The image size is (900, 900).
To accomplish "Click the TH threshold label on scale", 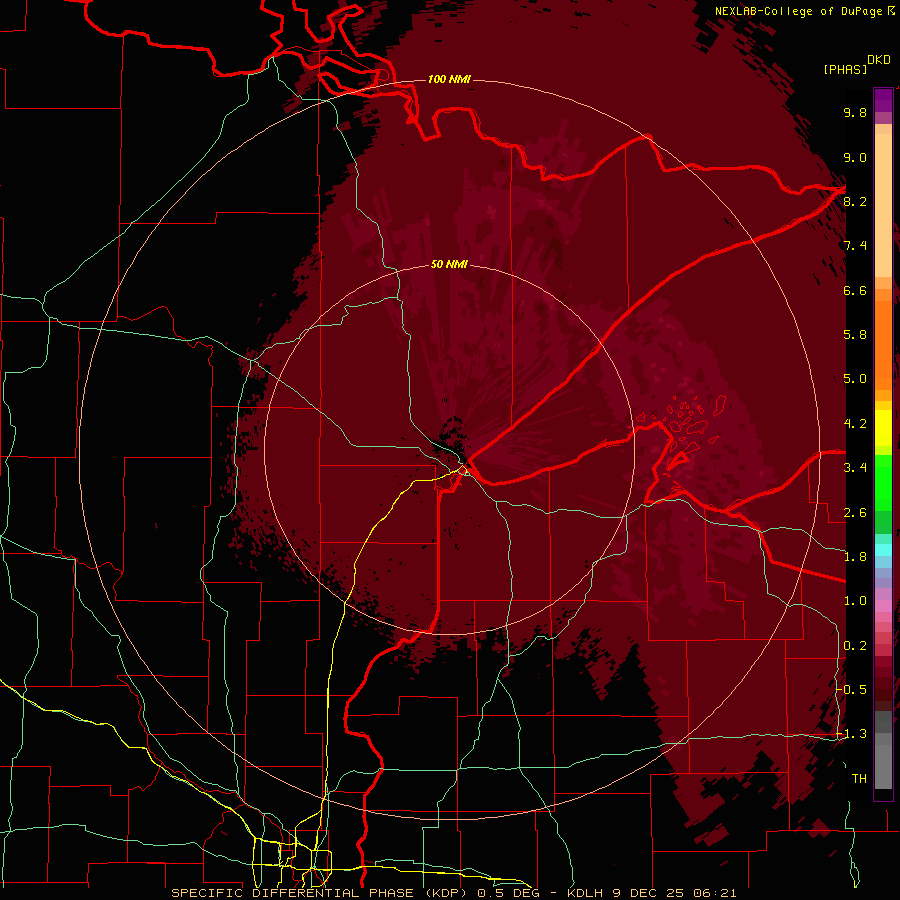I will tap(859, 779).
